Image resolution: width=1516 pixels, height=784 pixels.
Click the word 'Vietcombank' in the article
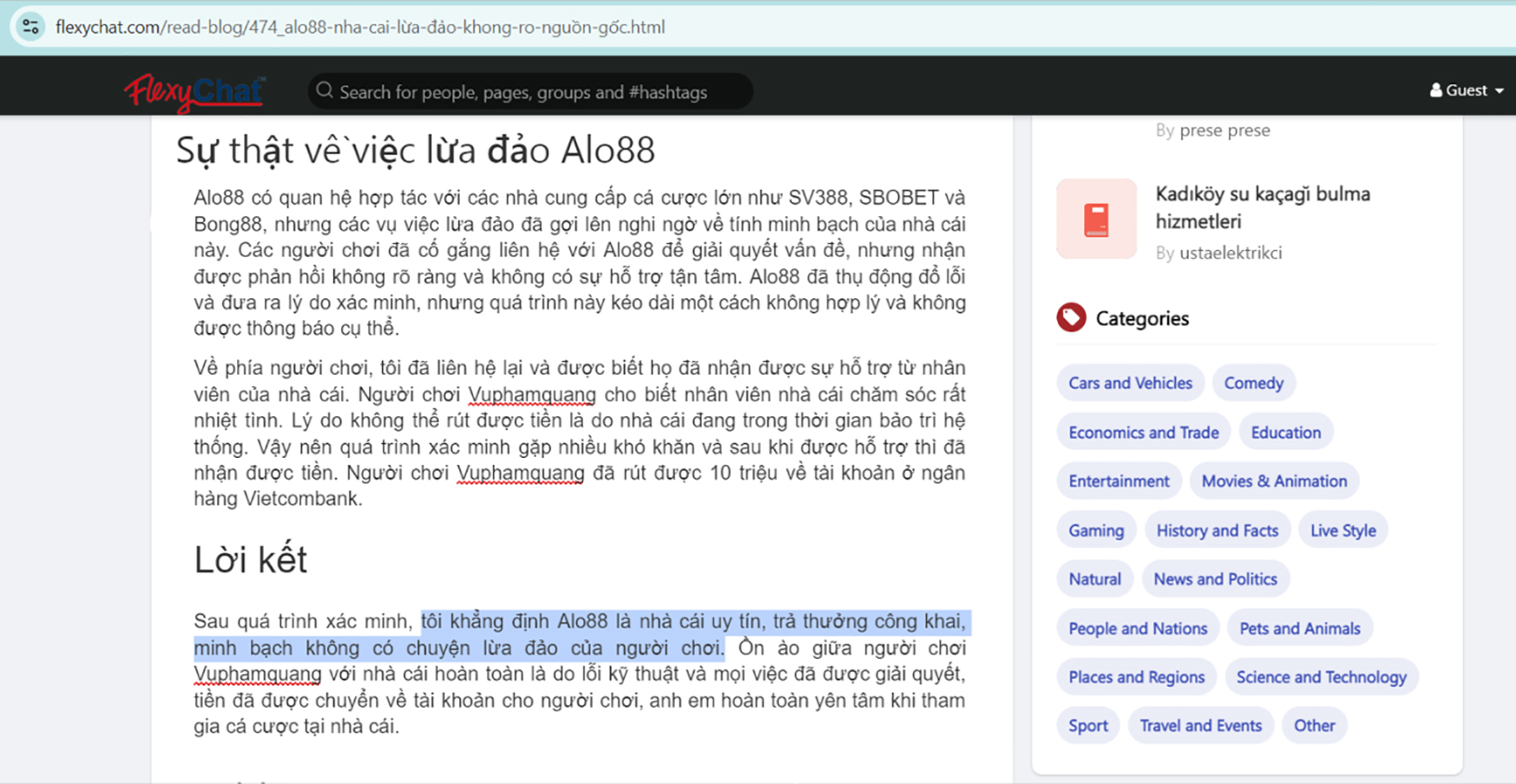[x=302, y=499]
